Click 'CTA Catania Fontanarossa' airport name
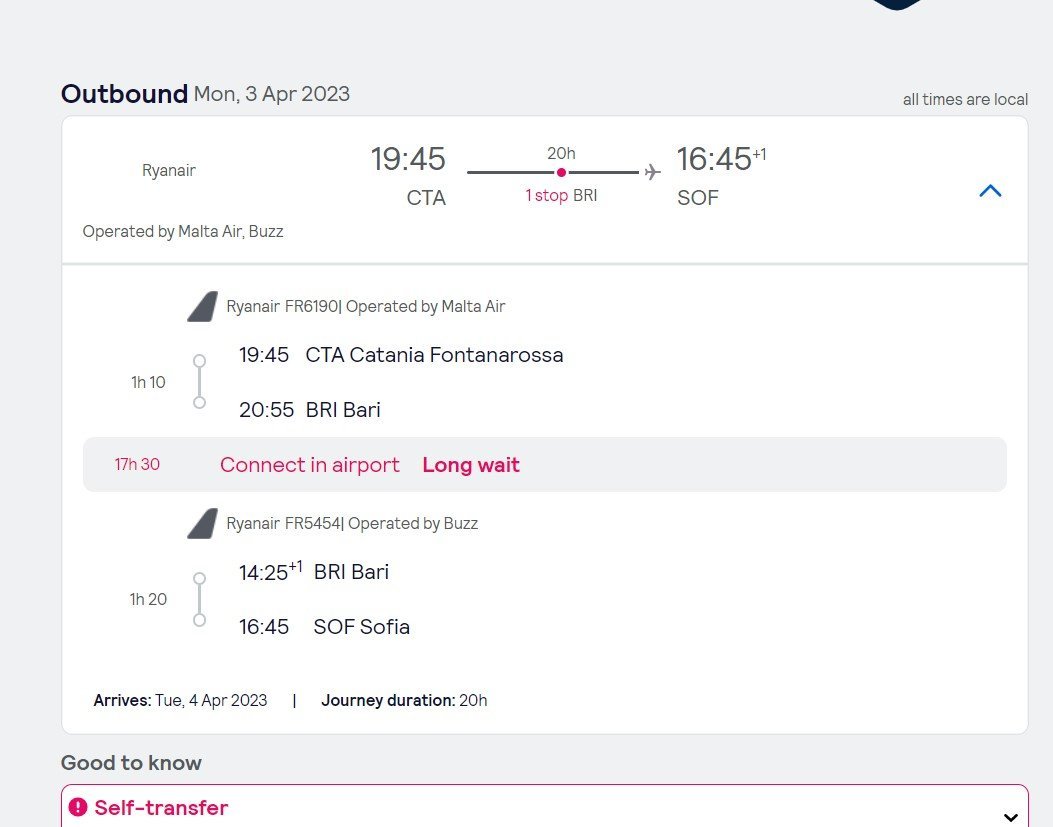This screenshot has height=827, width=1053. point(434,355)
